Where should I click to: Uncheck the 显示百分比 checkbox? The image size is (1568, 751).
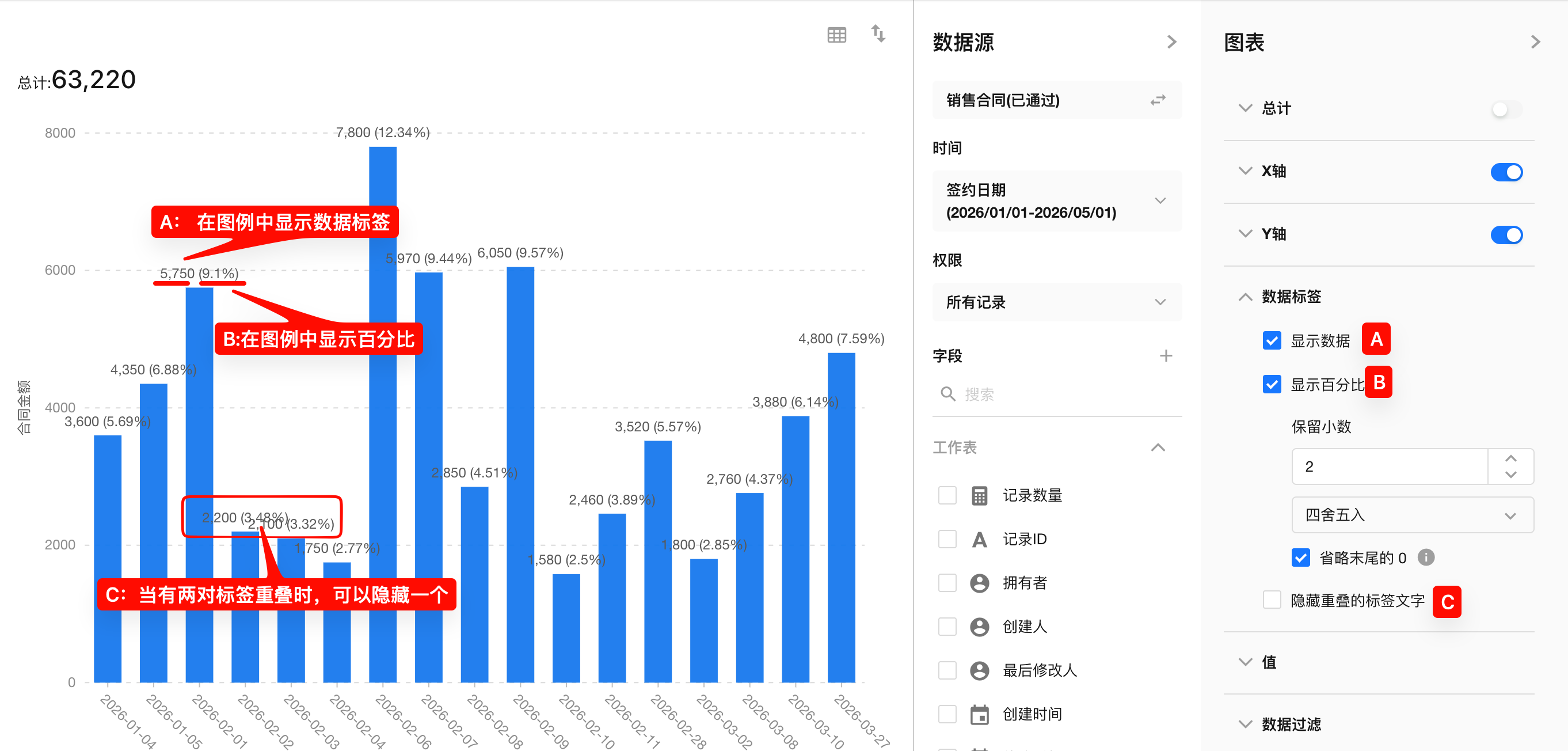1272,384
